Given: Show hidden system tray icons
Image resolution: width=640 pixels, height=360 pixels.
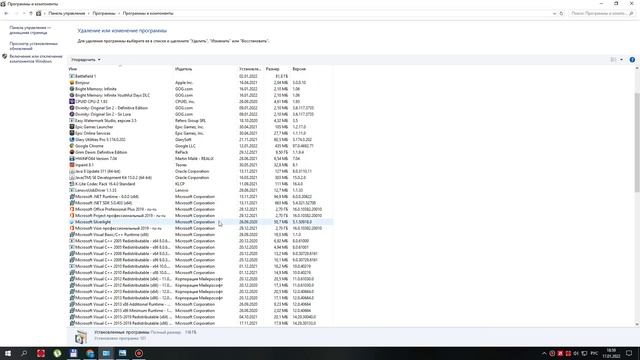Looking at the screenshot, I should pyautogui.click(x=544, y=353).
